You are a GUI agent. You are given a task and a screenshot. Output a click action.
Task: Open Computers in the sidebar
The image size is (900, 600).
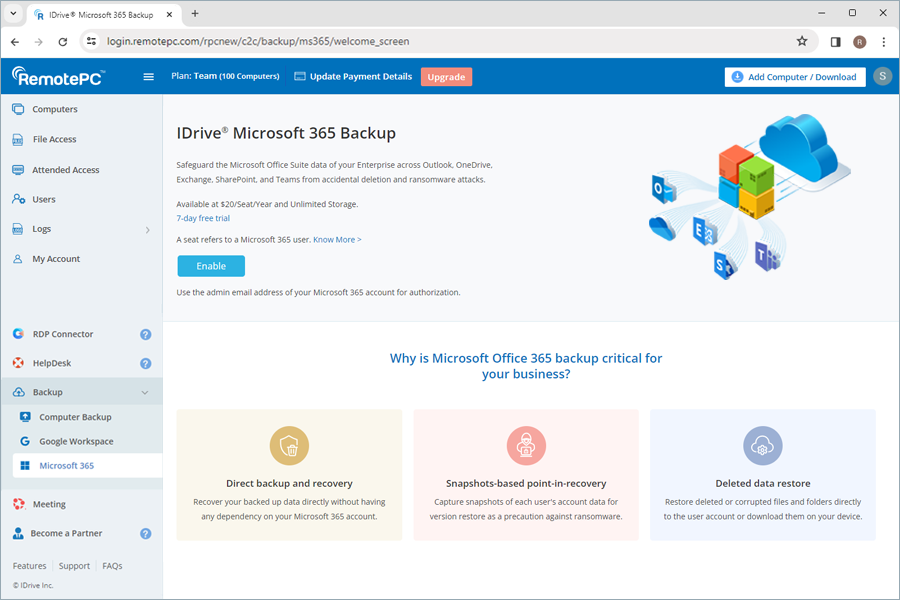tap(54, 109)
